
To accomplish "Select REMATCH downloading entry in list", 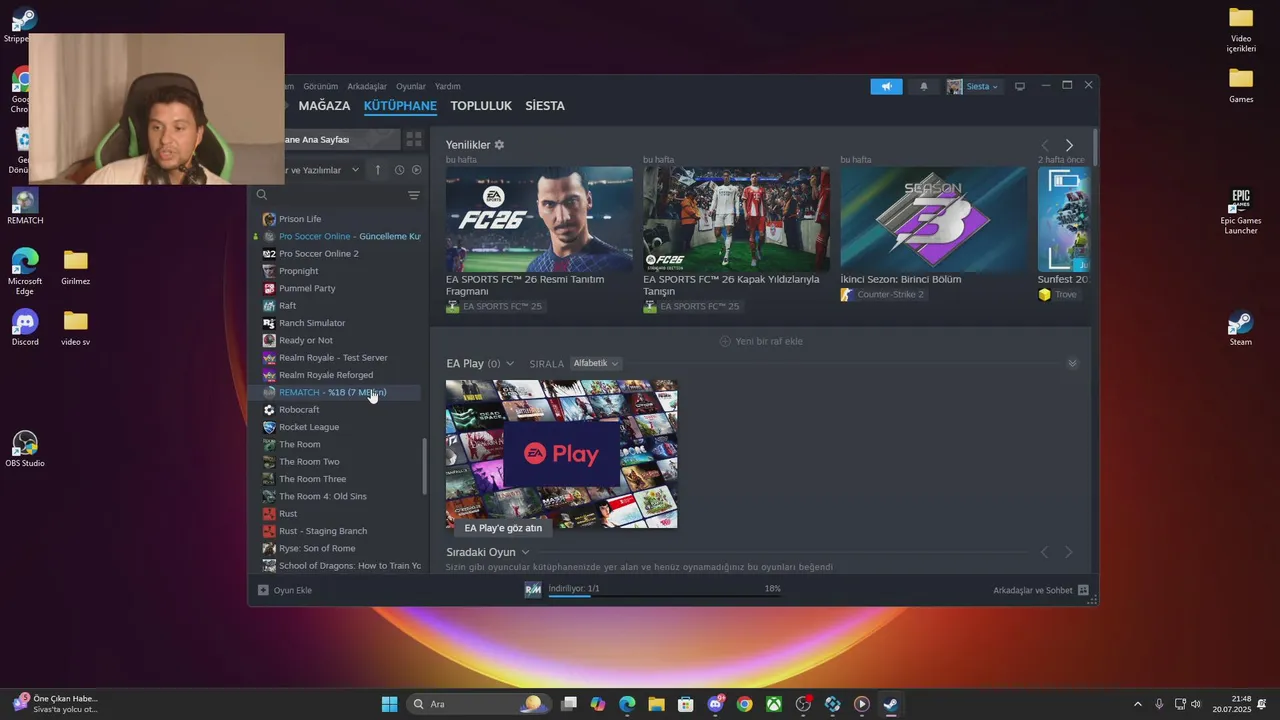I will 336,392.
